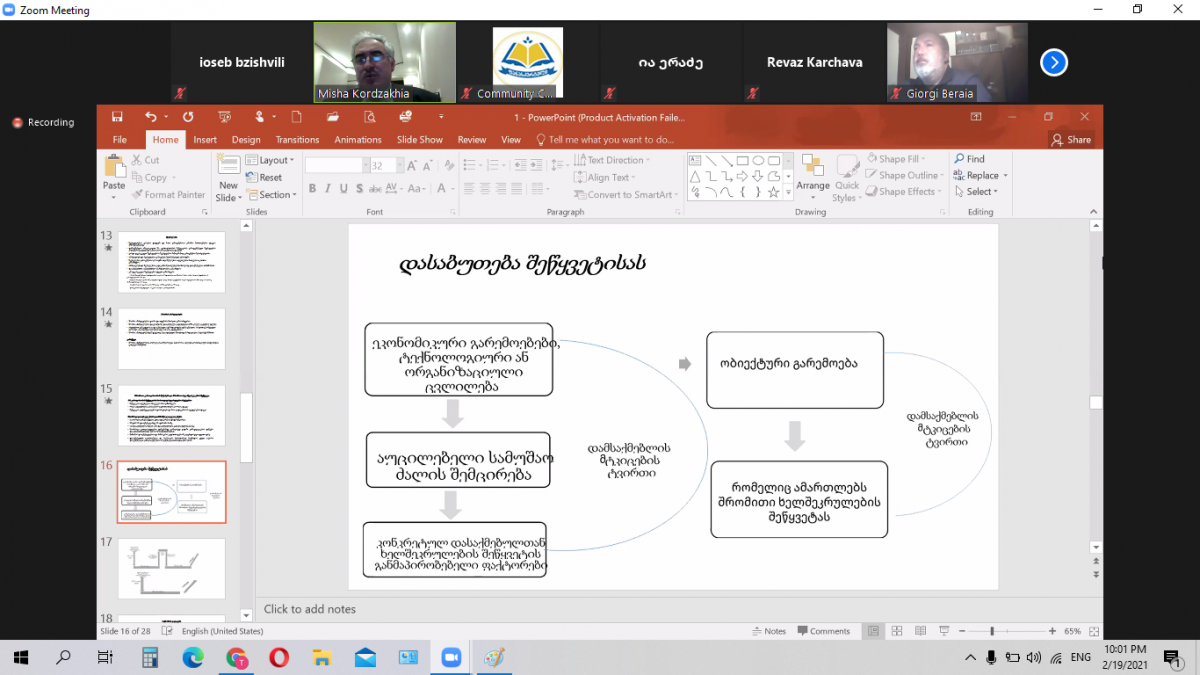Expand the Text Direction dropdown
The image size is (1200, 675).
pyautogui.click(x=613, y=160)
